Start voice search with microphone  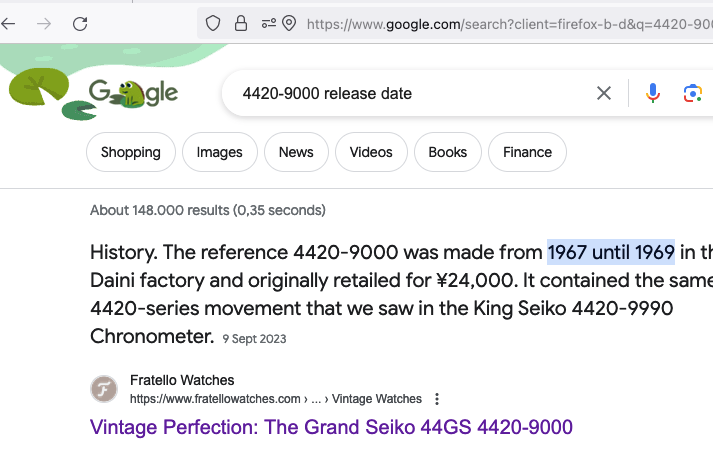pyautogui.click(x=653, y=93)
